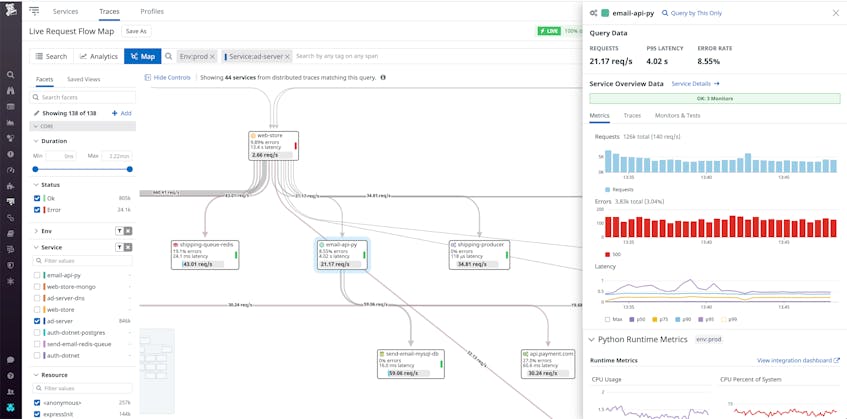The width and height of the screenshot is (847, 419).
Task: Click the Search facets input field
Action: coord(83,97)
